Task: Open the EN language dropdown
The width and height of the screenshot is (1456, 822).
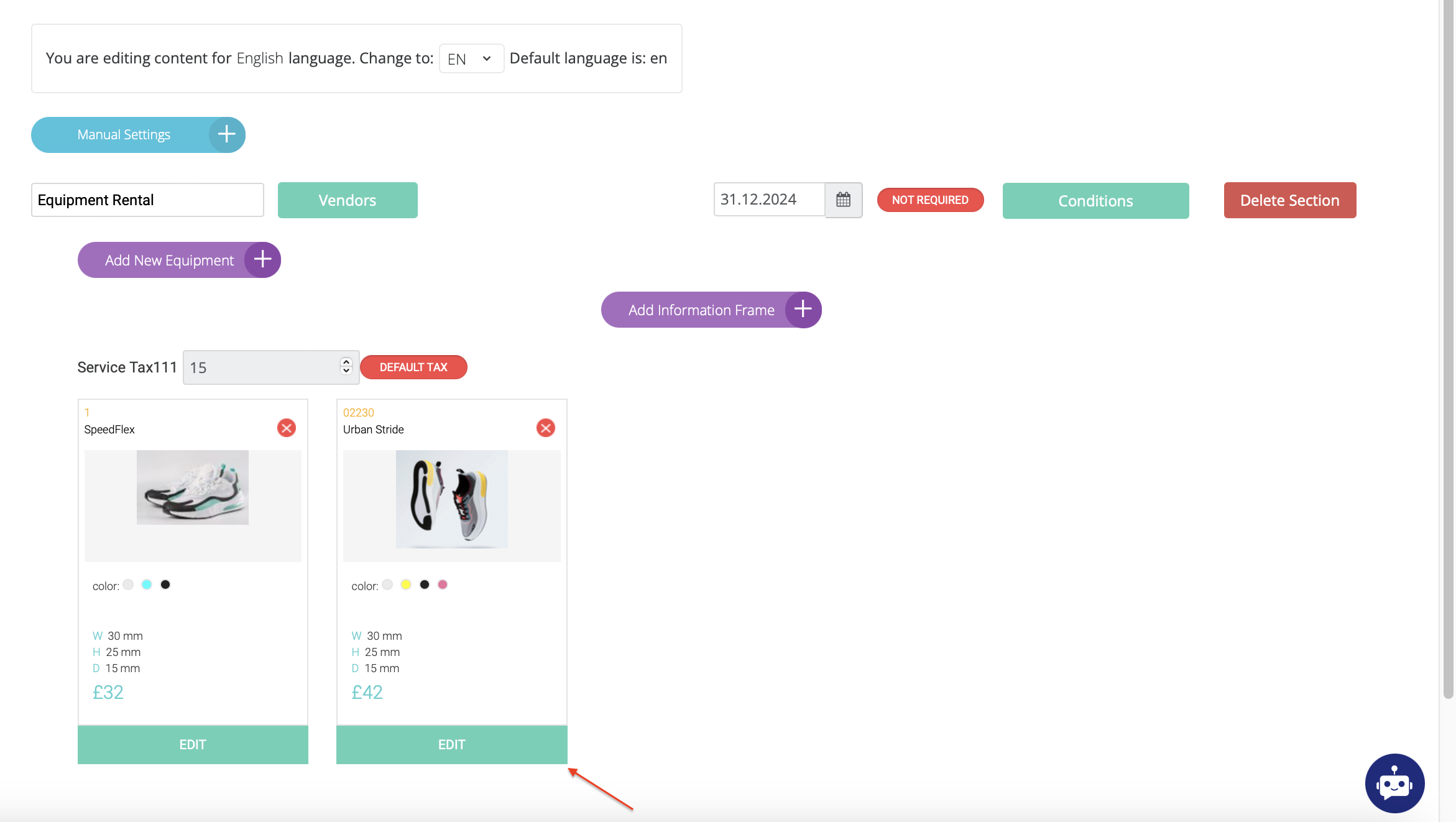Action: [x=471, y=58]
